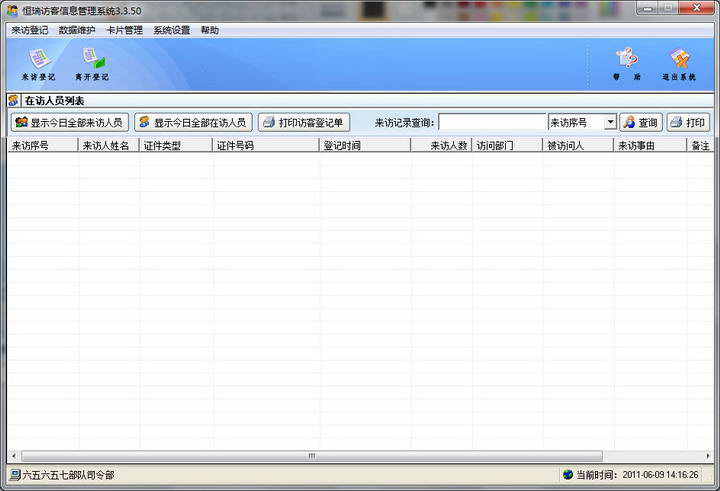Viewport: 720px width, 491px height.
Task: Click the 打印 print button
Action: (688, 123)
